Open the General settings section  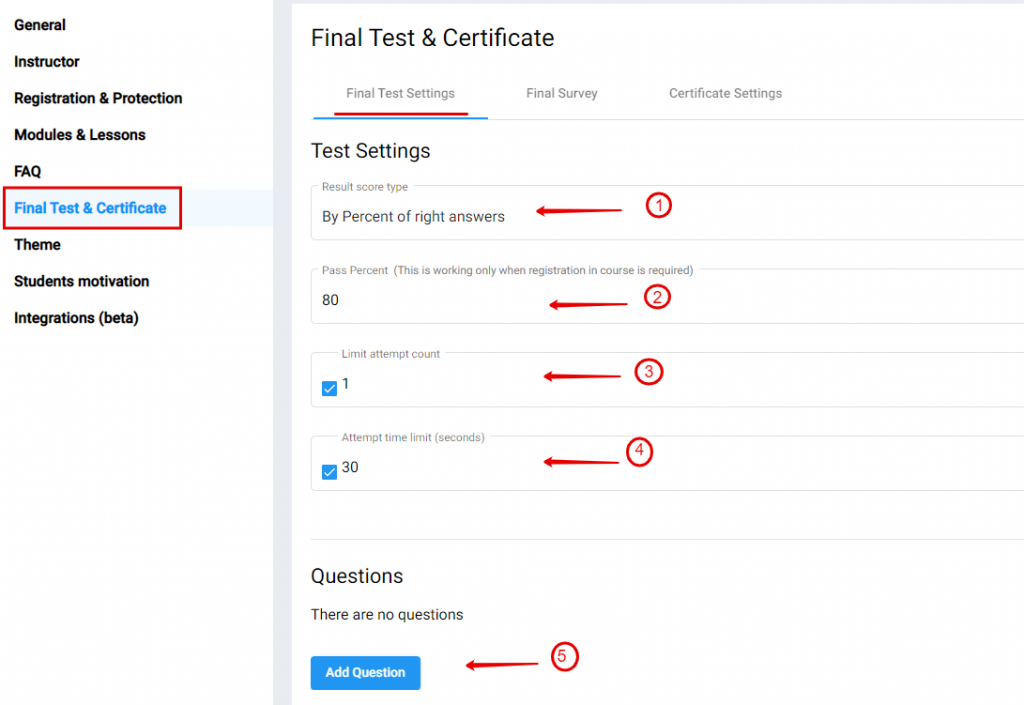40,25
